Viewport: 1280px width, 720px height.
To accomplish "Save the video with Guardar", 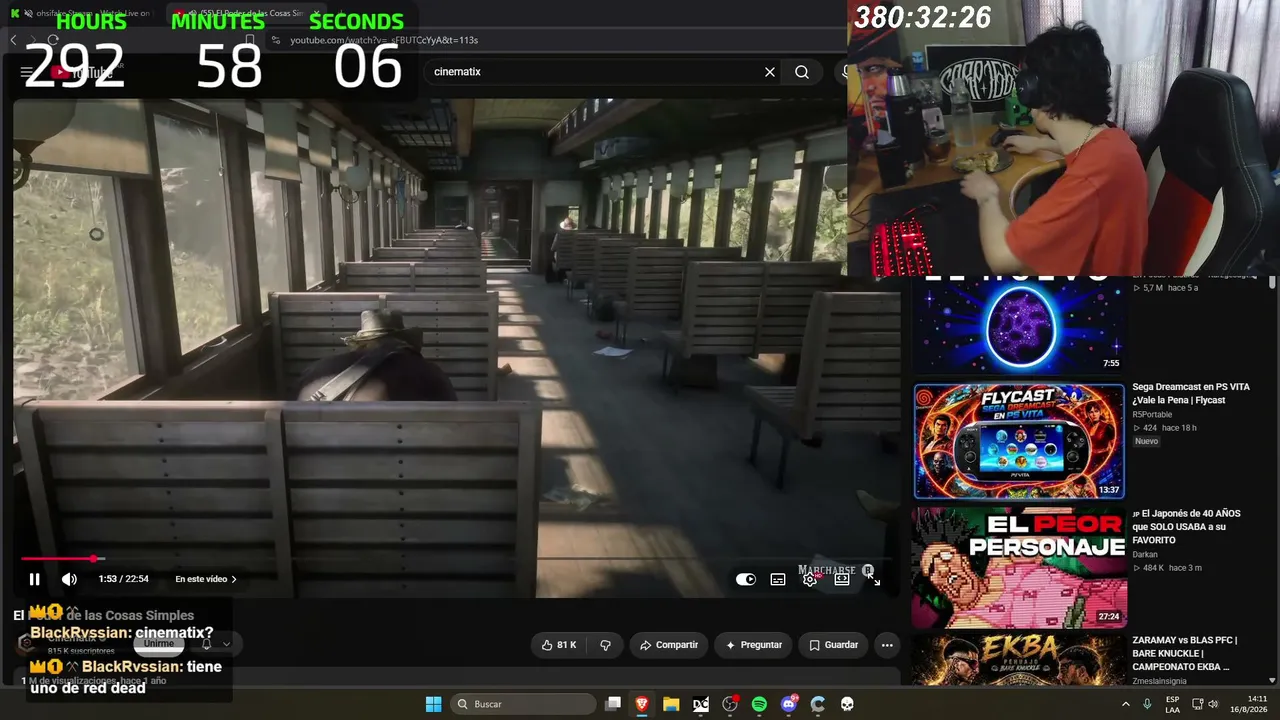I will (834, 645).
